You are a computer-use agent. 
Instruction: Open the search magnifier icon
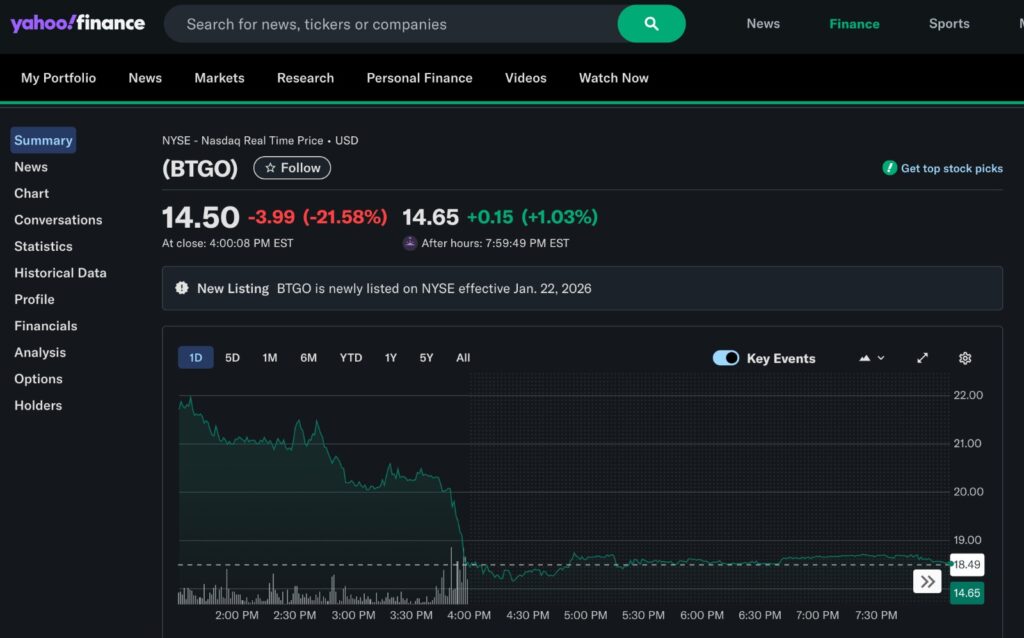(x=651, y=23)
